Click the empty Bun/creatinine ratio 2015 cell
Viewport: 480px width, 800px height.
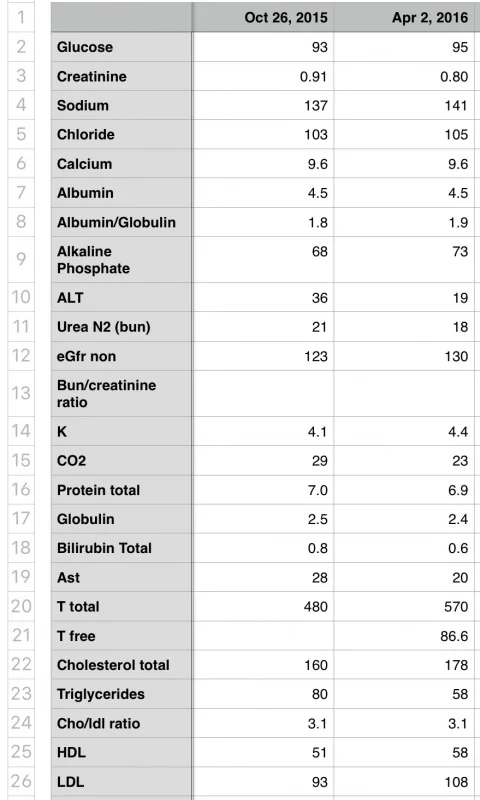tap(263, 393)
